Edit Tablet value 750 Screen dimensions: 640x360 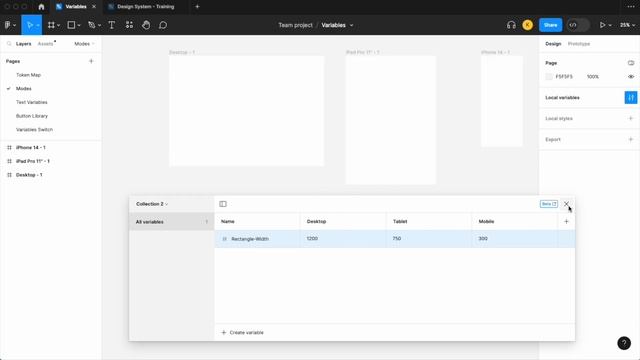point(429,239)
